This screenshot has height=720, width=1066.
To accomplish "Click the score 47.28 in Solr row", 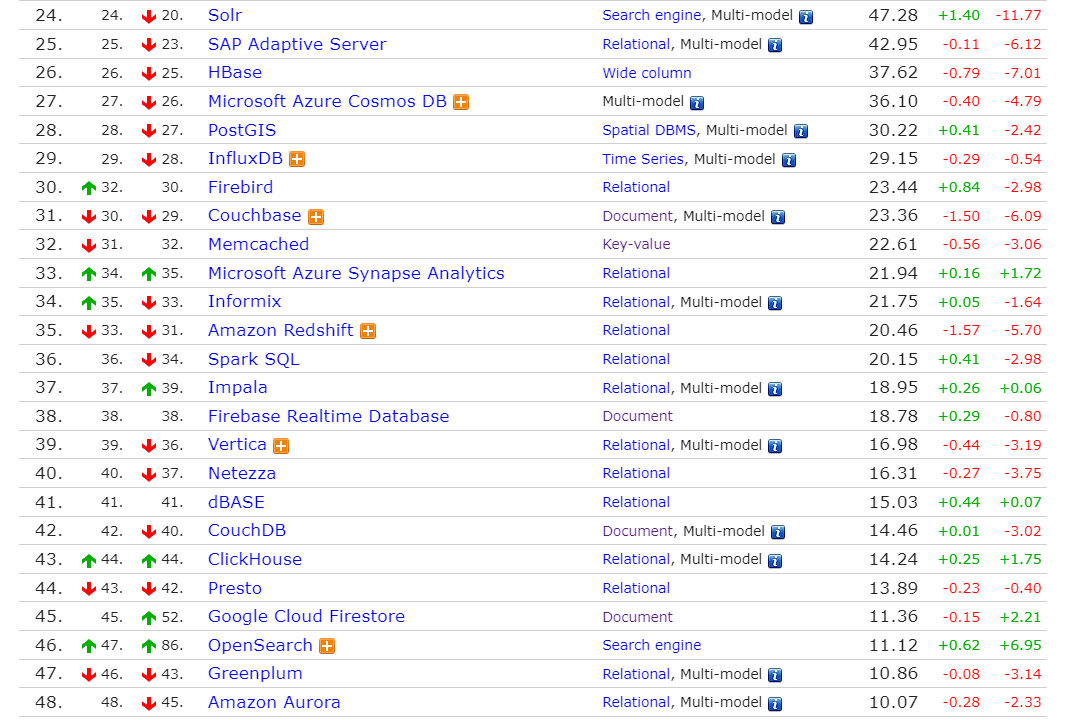I will point(893,15).
